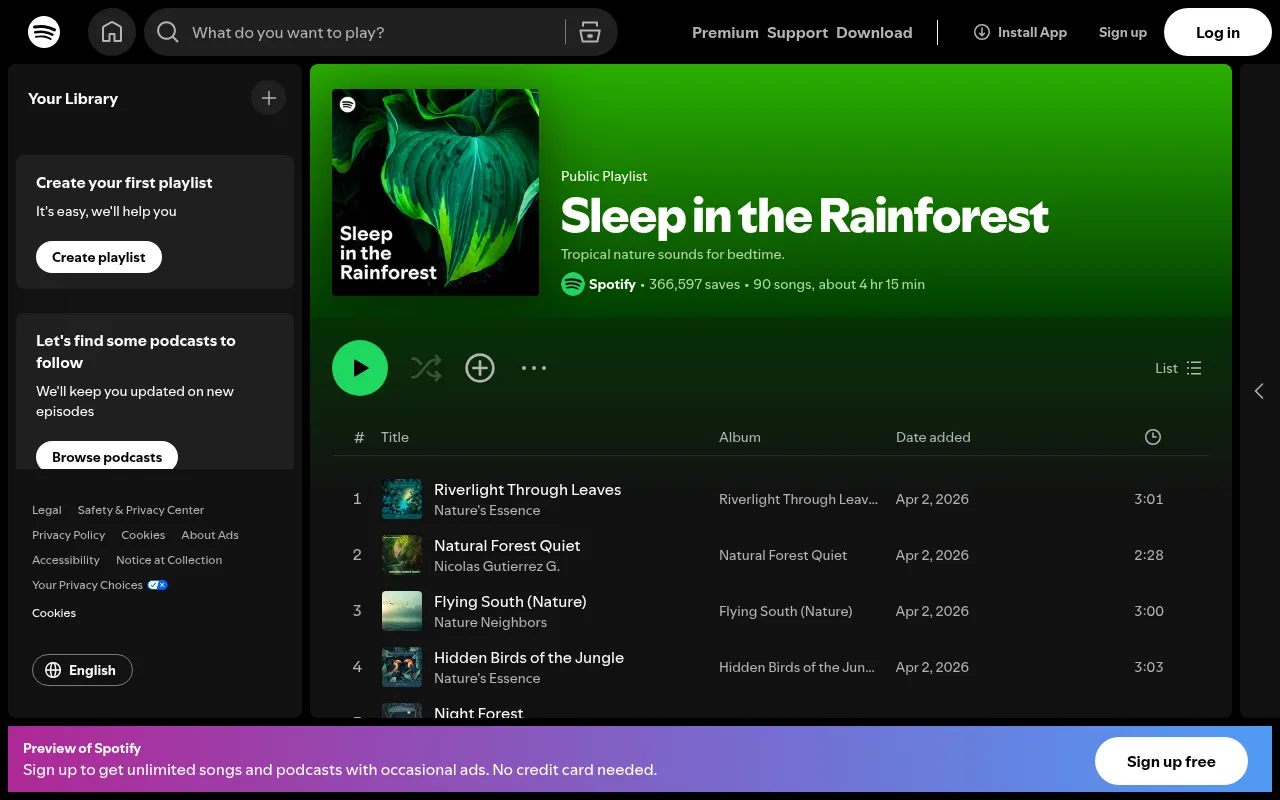Open Riverlight Through Leaves track thumbnail

pos(402,499)
